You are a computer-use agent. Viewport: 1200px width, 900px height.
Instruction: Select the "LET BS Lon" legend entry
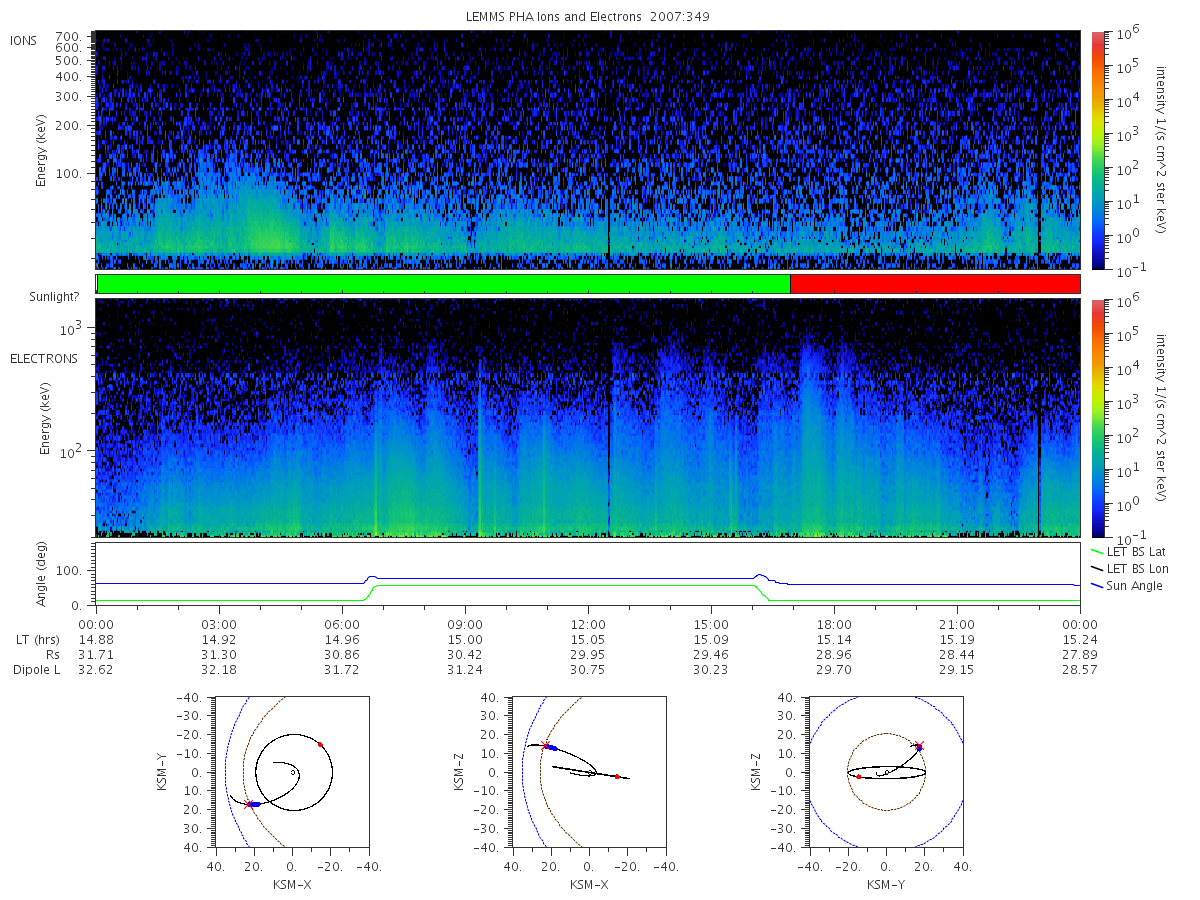coord(1131,568)
